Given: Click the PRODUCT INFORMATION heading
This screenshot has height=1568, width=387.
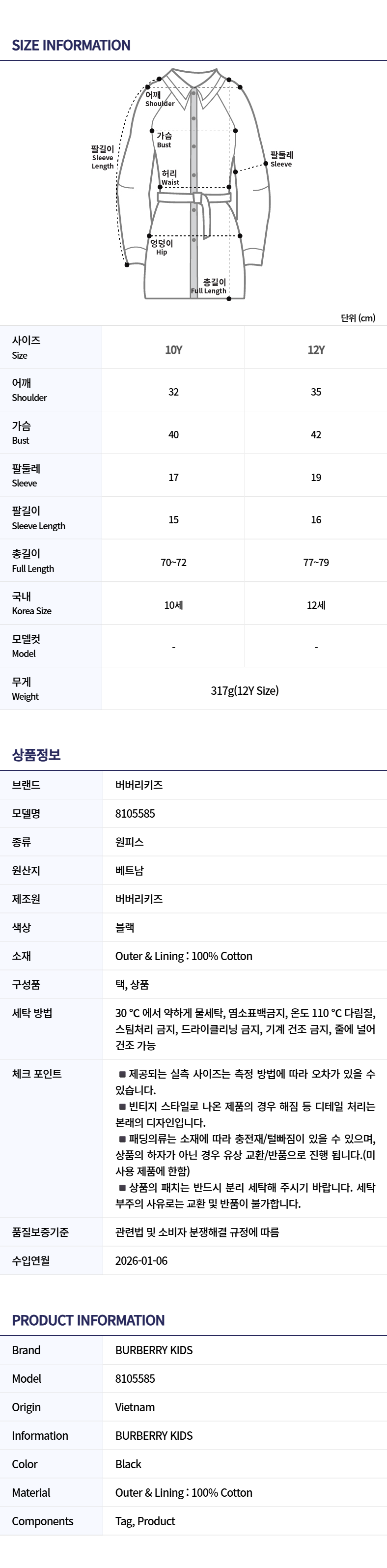Looking at the screenshot, I should 88,1320.
